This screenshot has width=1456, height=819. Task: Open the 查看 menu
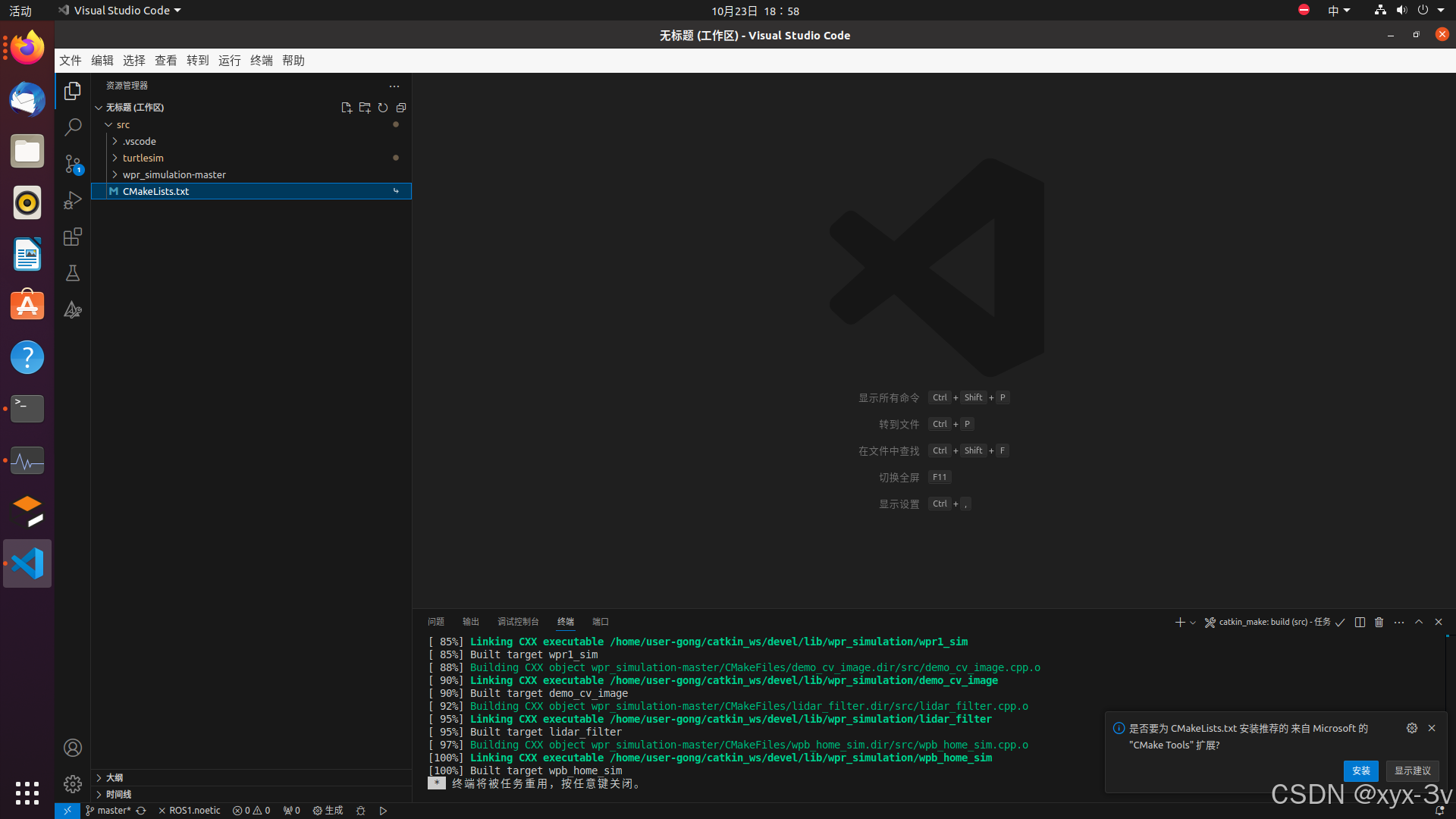click(x=166, y=61)
